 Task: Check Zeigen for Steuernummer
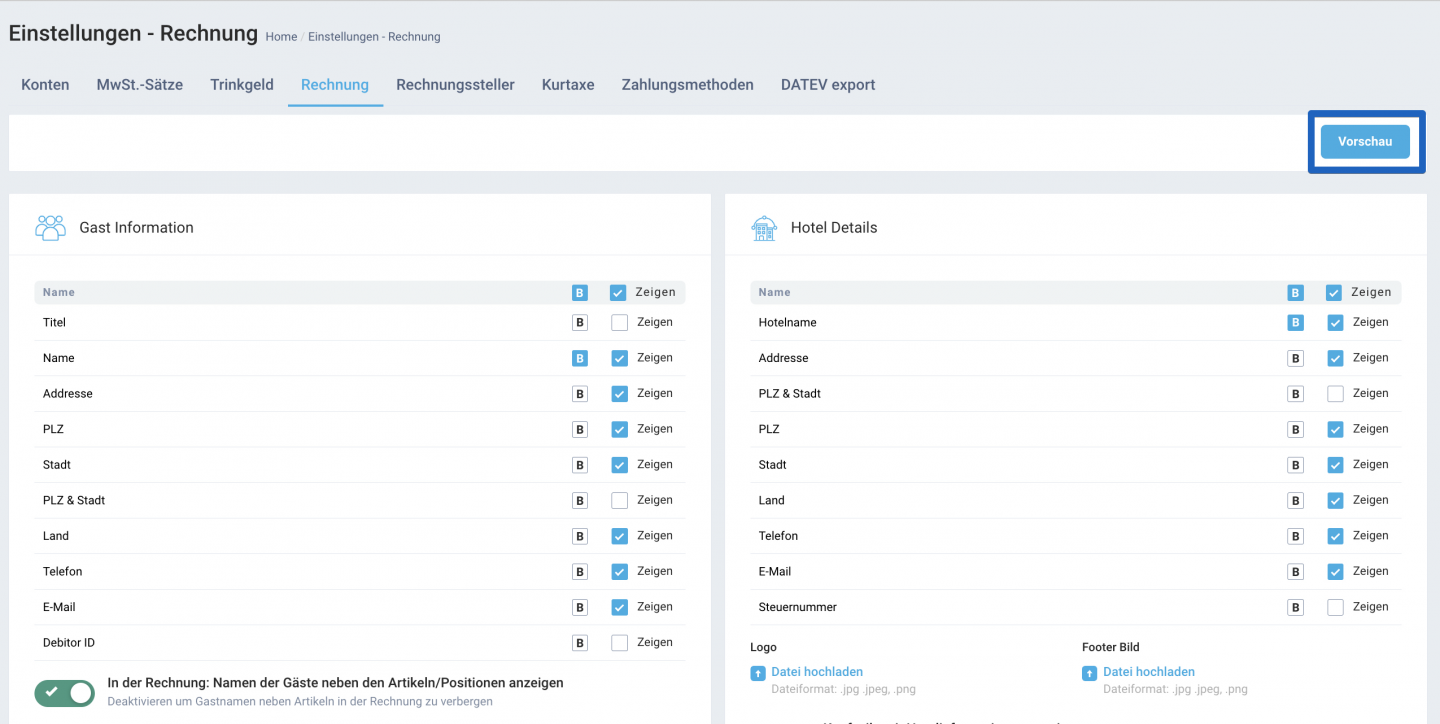click(x=1336, y=607)
